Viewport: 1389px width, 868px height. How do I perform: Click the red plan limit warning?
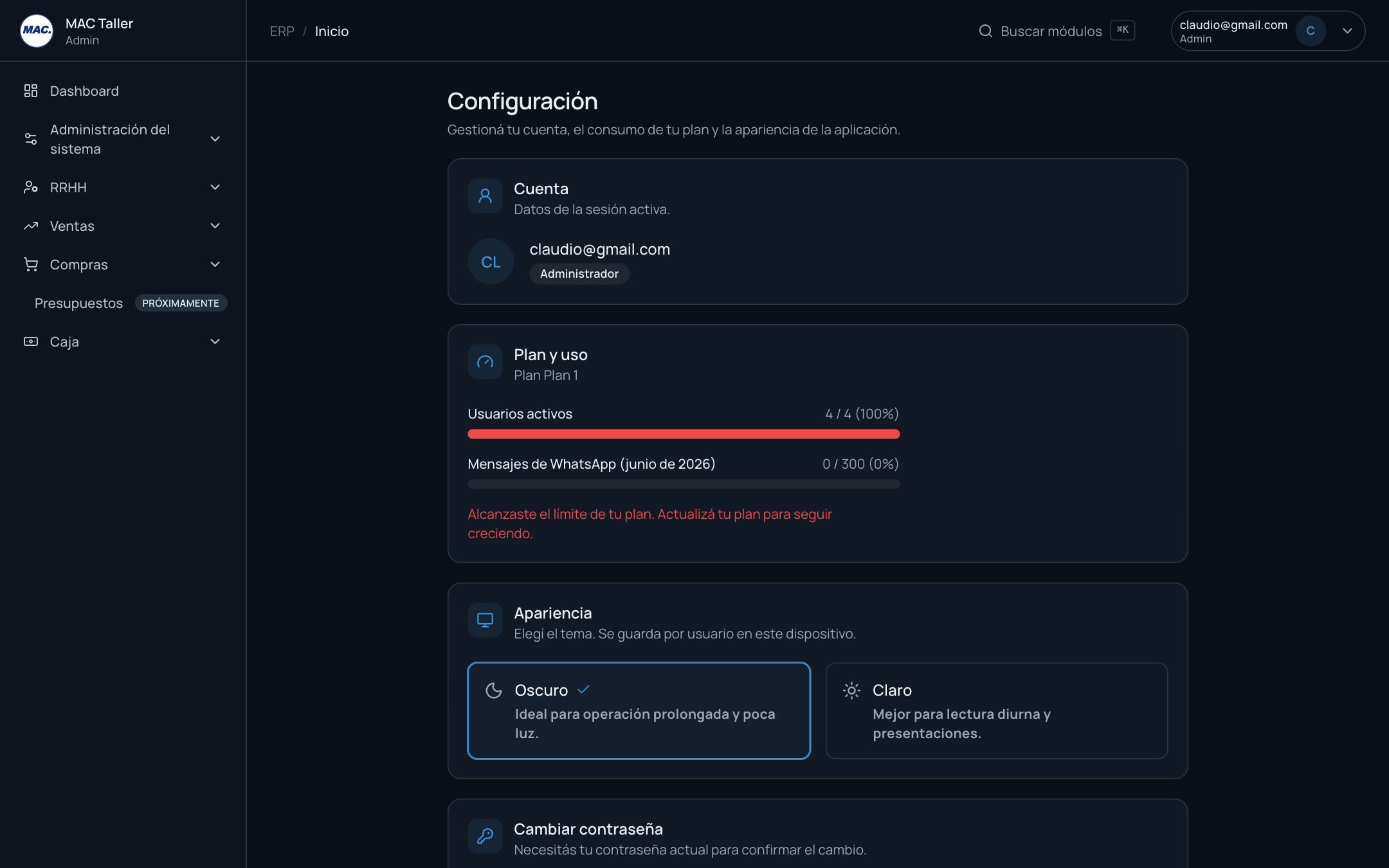(x=649, y=523)
